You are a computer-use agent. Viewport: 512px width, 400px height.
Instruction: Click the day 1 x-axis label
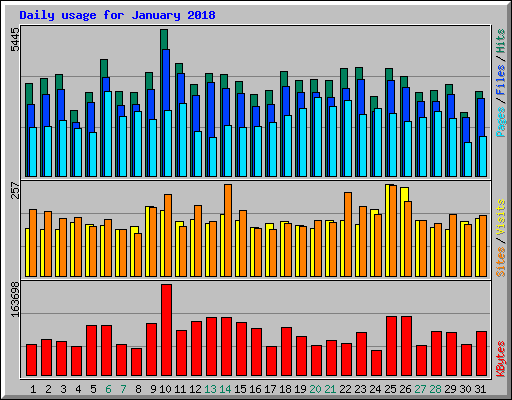coord(33,389)
